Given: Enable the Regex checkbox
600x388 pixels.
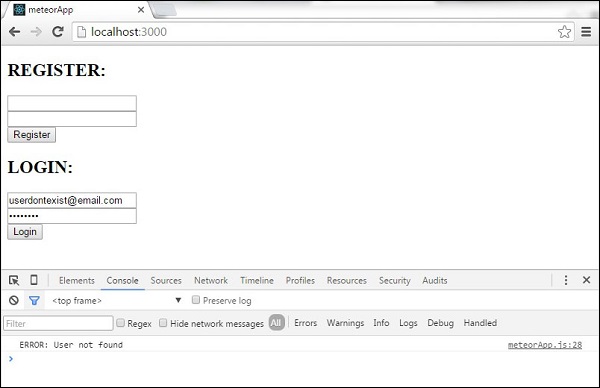Looking at the screenshot, I should pyautogui.click(x=121, y=323).
